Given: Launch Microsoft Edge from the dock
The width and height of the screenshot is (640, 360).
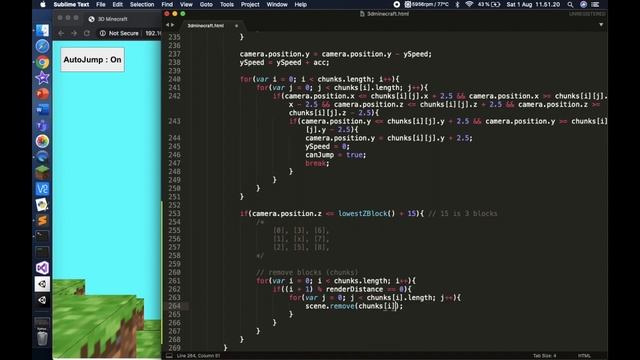Looking at the screenshot, I should (42, 157).
